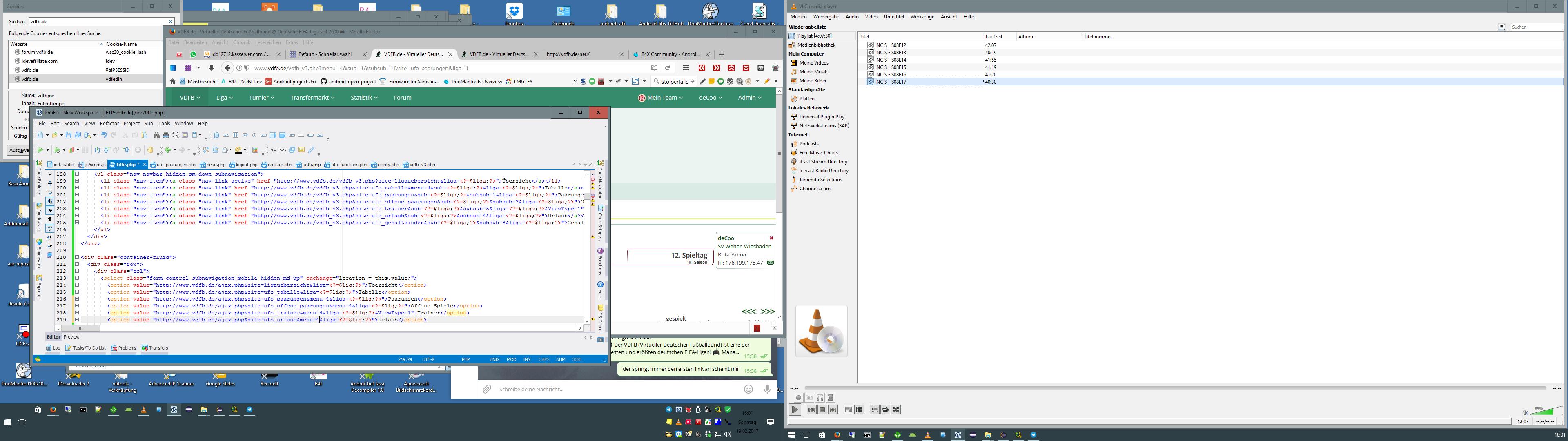Click the Find binoculars icon in PhpED
The height and width of the screenshot is (441, 1568).
[x=156, y=135]
